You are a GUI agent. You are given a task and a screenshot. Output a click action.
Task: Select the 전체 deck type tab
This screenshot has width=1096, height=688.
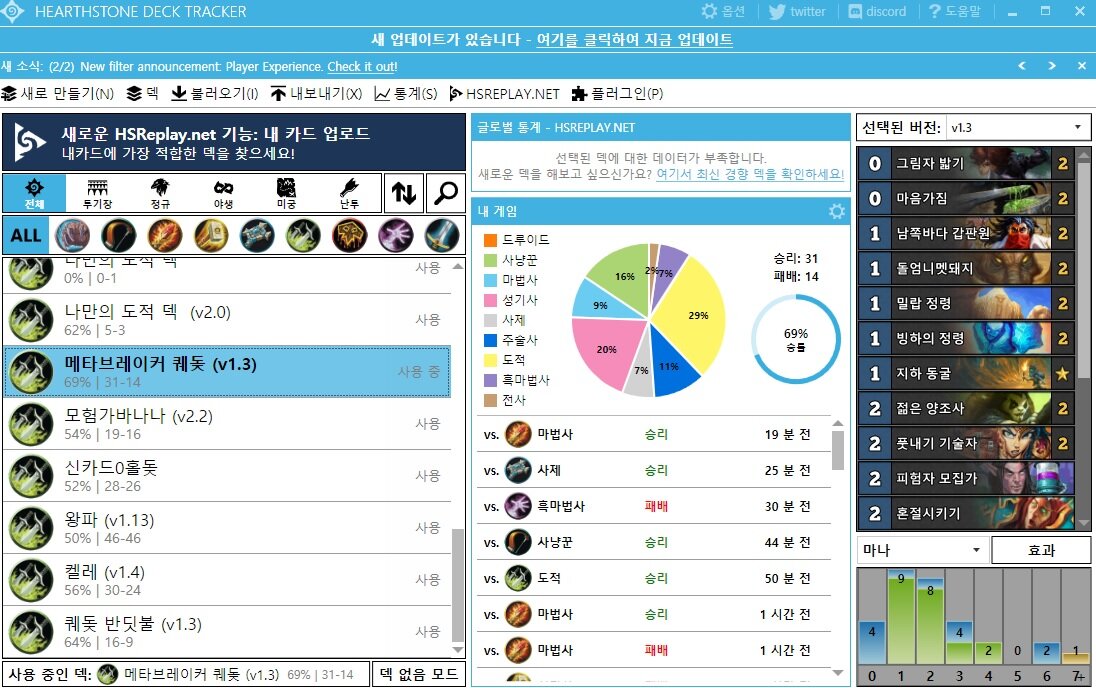tap(34, 193)
